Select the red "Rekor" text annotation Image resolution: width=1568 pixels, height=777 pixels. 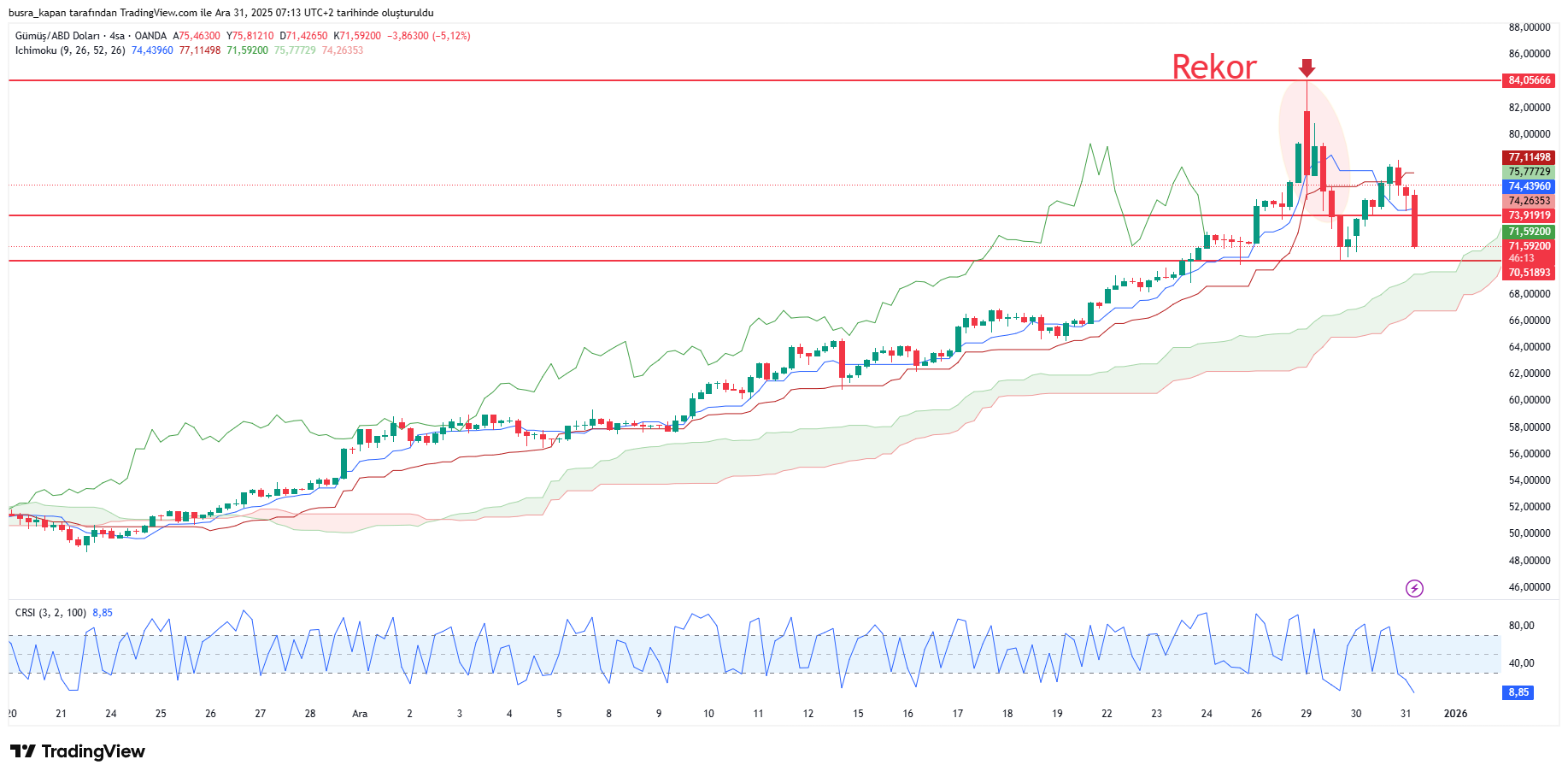1213,68
